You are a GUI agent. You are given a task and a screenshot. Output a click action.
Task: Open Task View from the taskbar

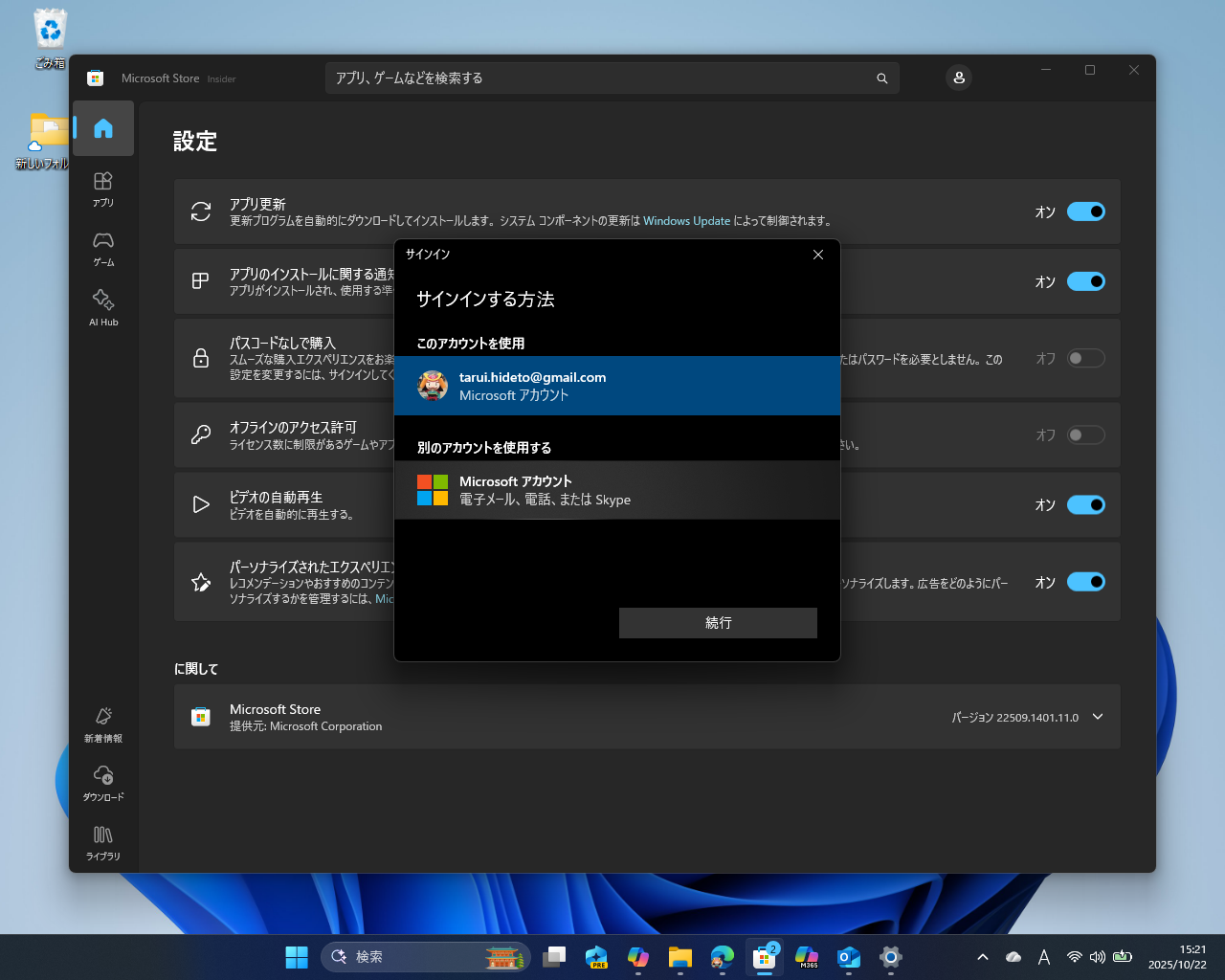pyautogui.click(x=554, y=957)
